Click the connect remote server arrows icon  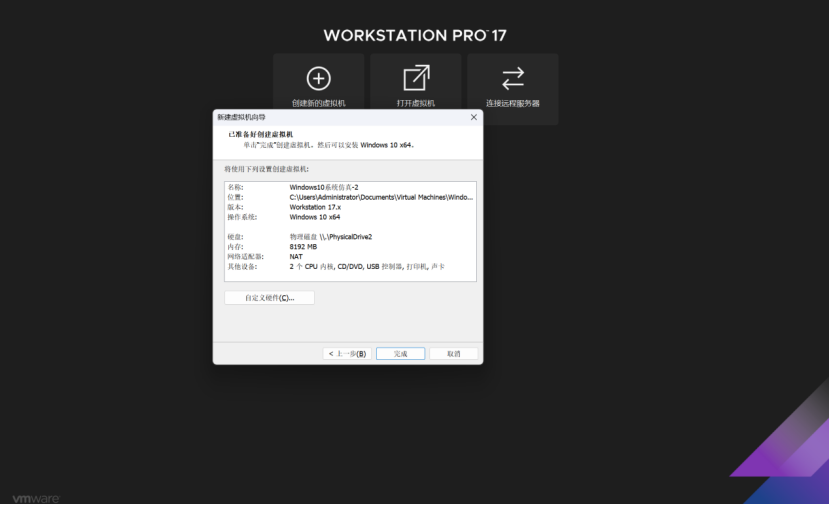pos(512,78)
